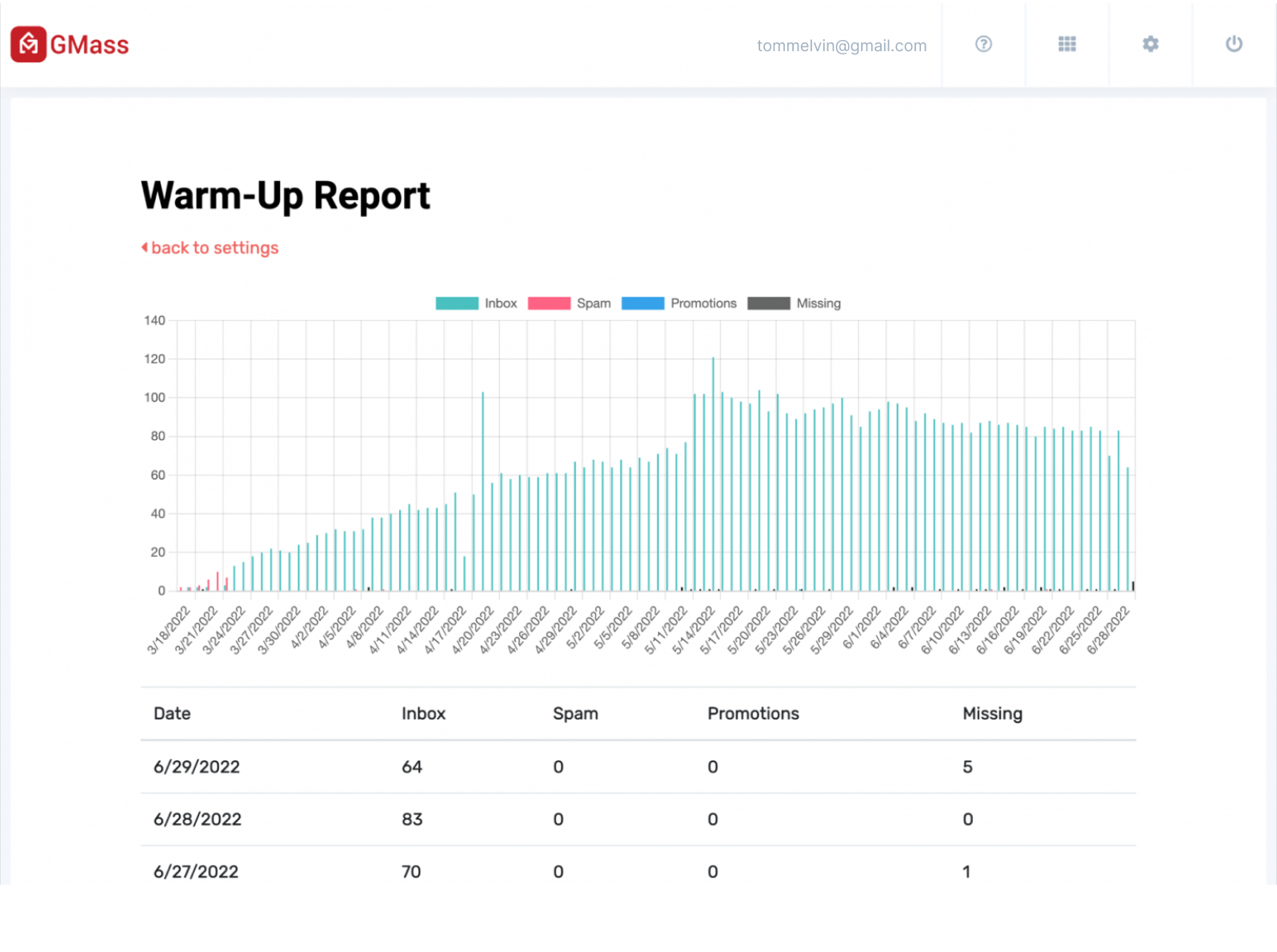Click the Date column header

[172, 714]
